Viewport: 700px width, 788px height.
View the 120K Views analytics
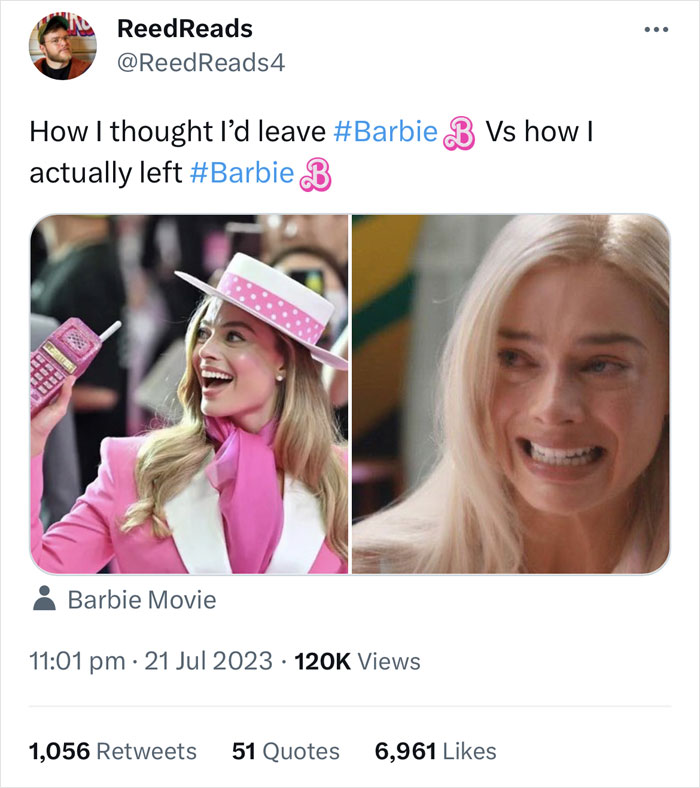click(356, 661)
